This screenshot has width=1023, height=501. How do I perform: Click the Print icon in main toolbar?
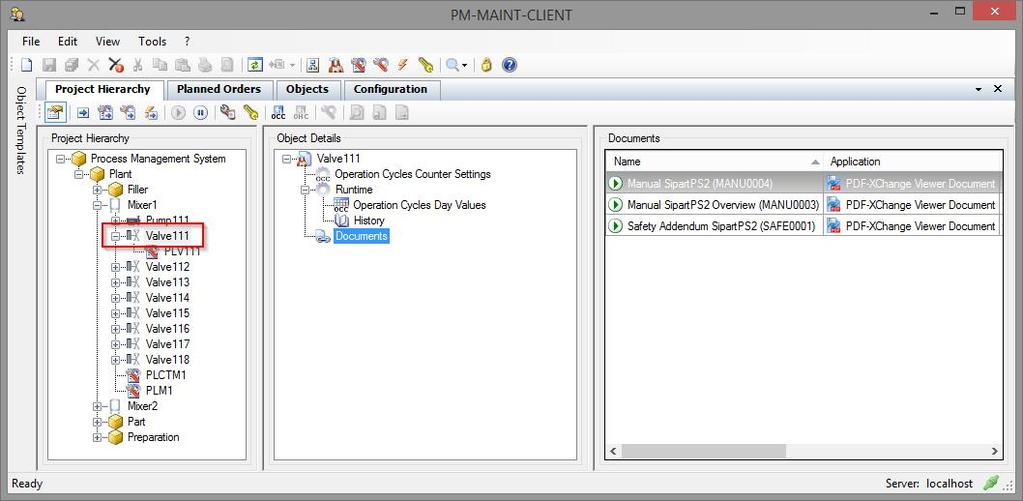(205, 65)
